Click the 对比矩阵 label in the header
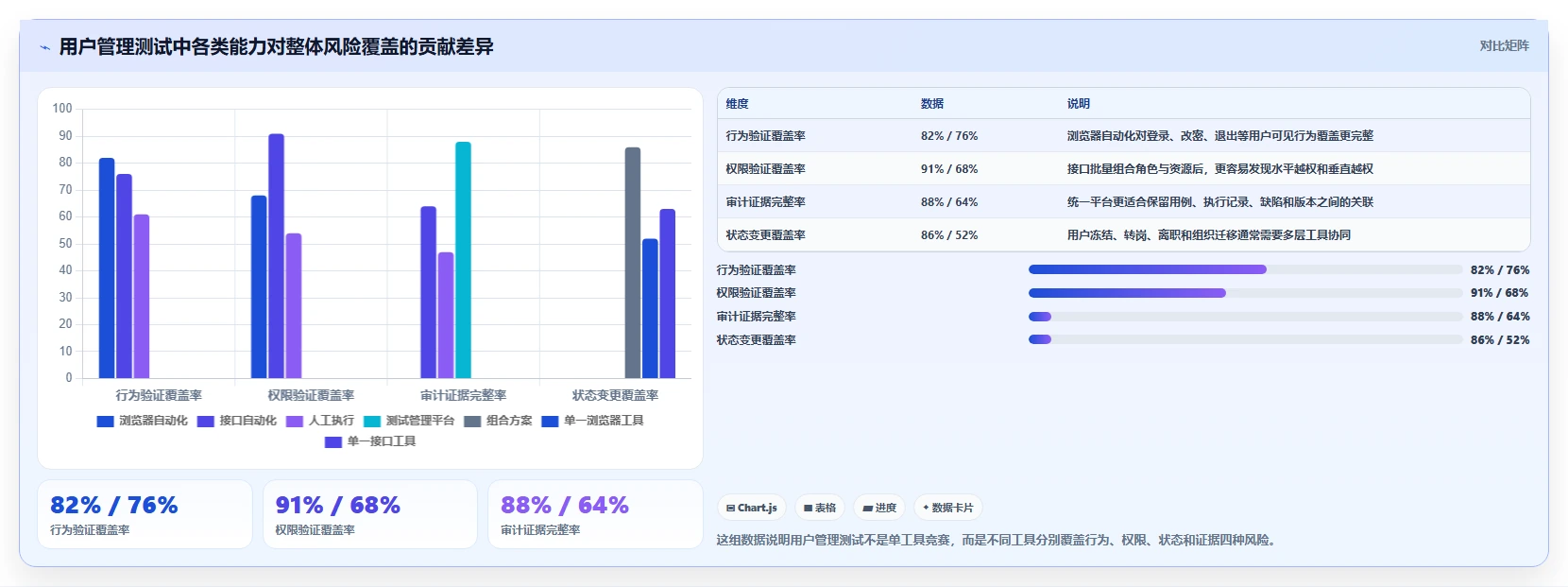 click(1504, 45)
